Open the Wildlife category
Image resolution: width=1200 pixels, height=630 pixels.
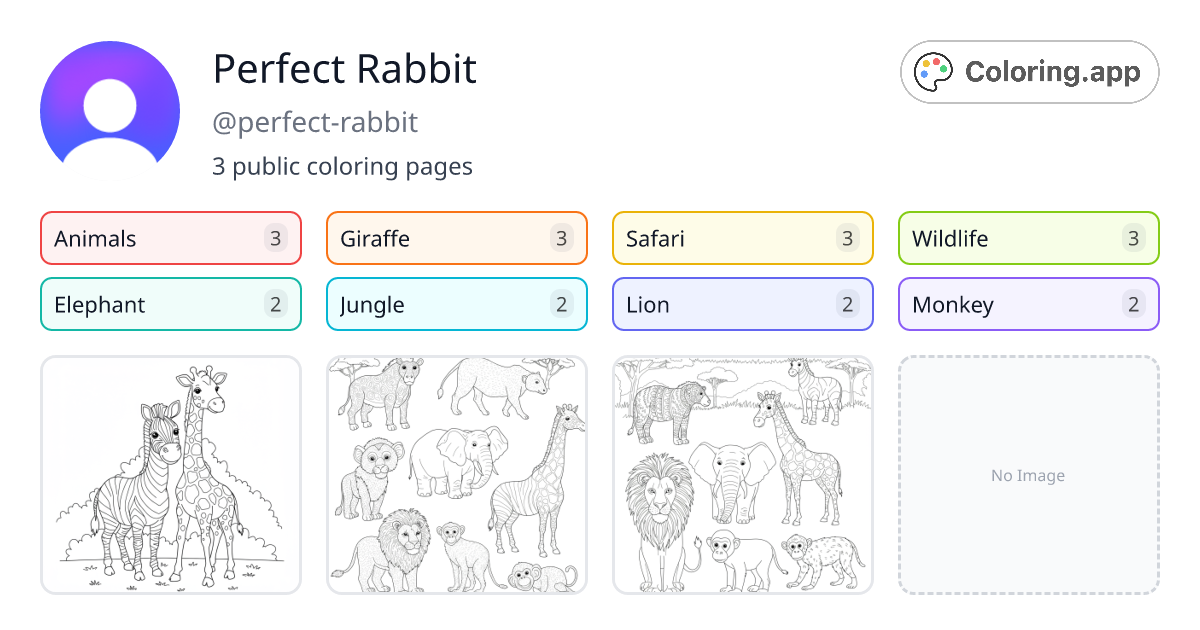point(1028,238)
